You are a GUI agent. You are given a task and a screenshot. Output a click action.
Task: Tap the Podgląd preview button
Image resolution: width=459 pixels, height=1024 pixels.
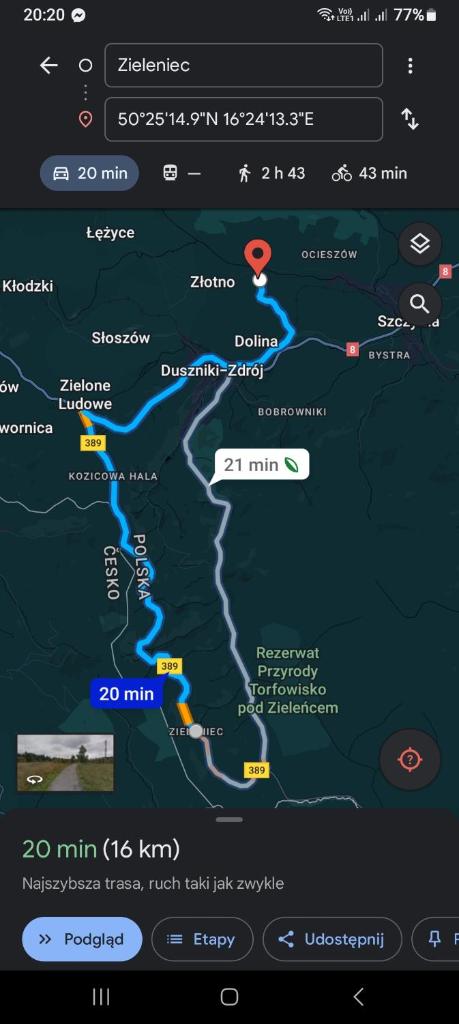[x=82, y=939]
